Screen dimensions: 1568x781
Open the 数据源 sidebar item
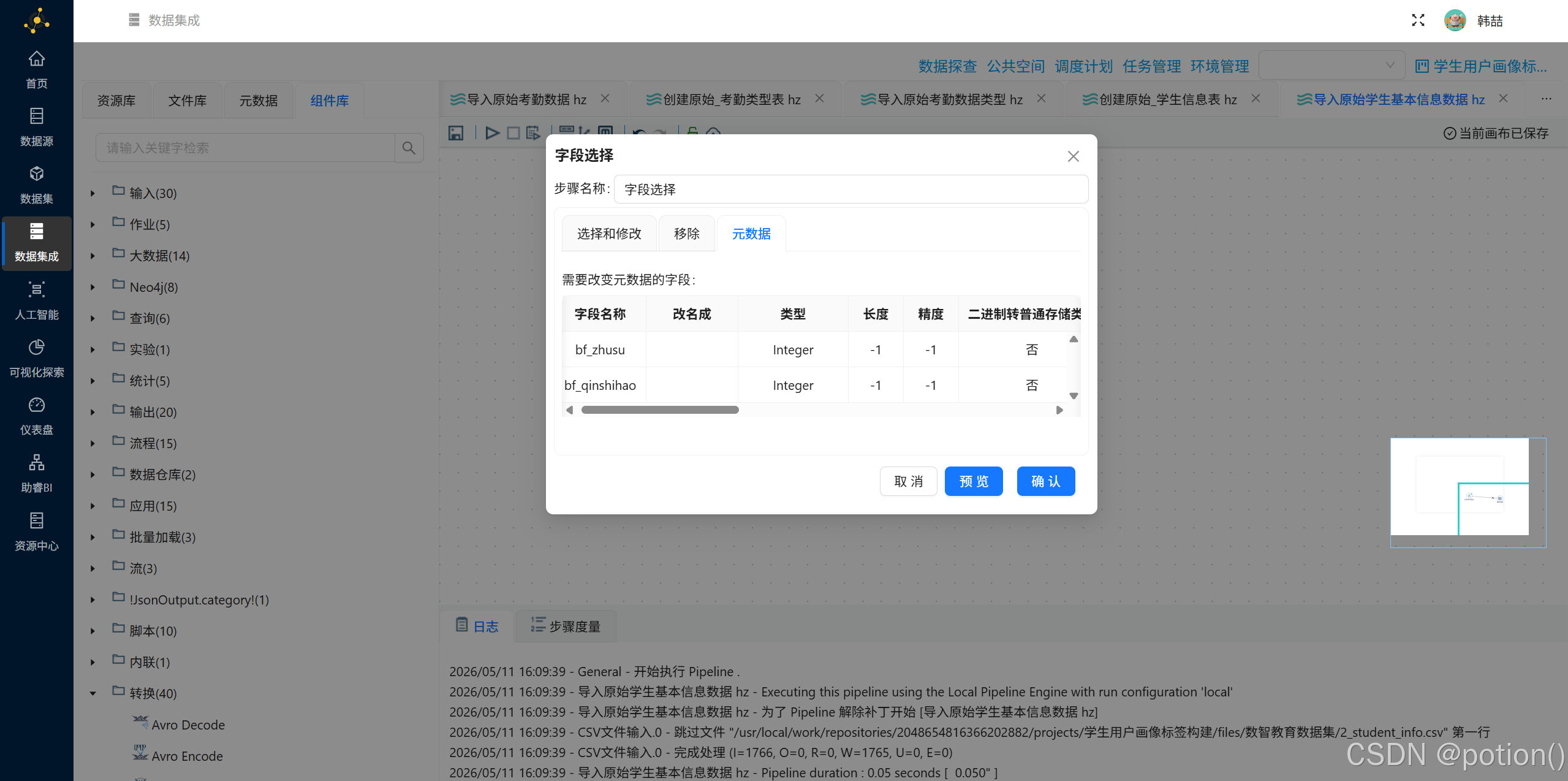tap(37, 127)
